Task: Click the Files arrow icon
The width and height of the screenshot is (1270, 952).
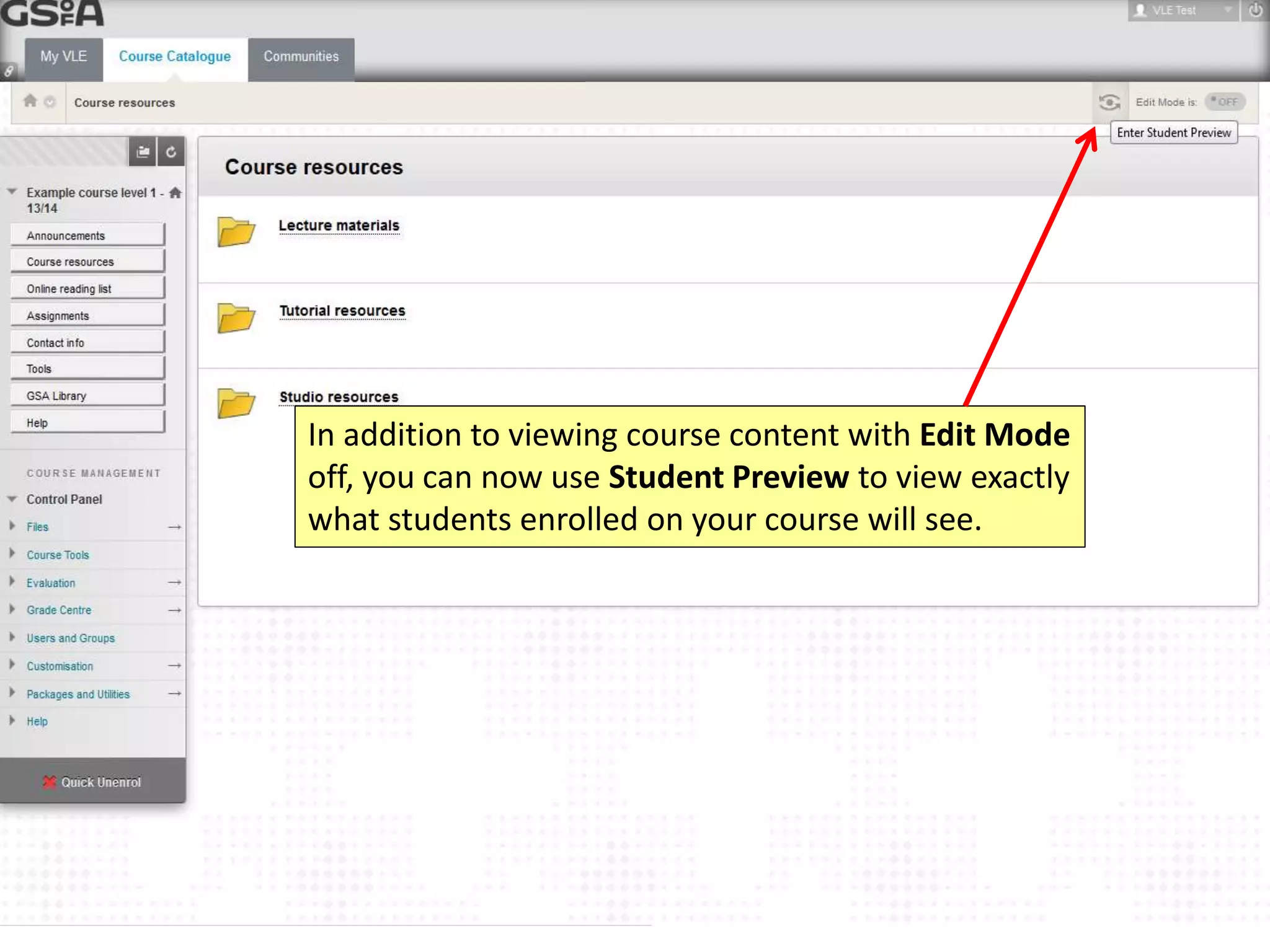Action: [x=174, y=527]
